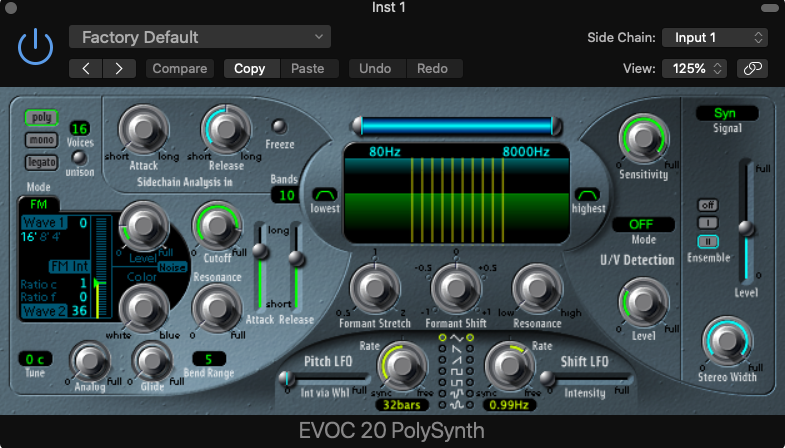Toggle the Freeze button
785x448 pixels.
pyautogui.click(x=279, y=126)
